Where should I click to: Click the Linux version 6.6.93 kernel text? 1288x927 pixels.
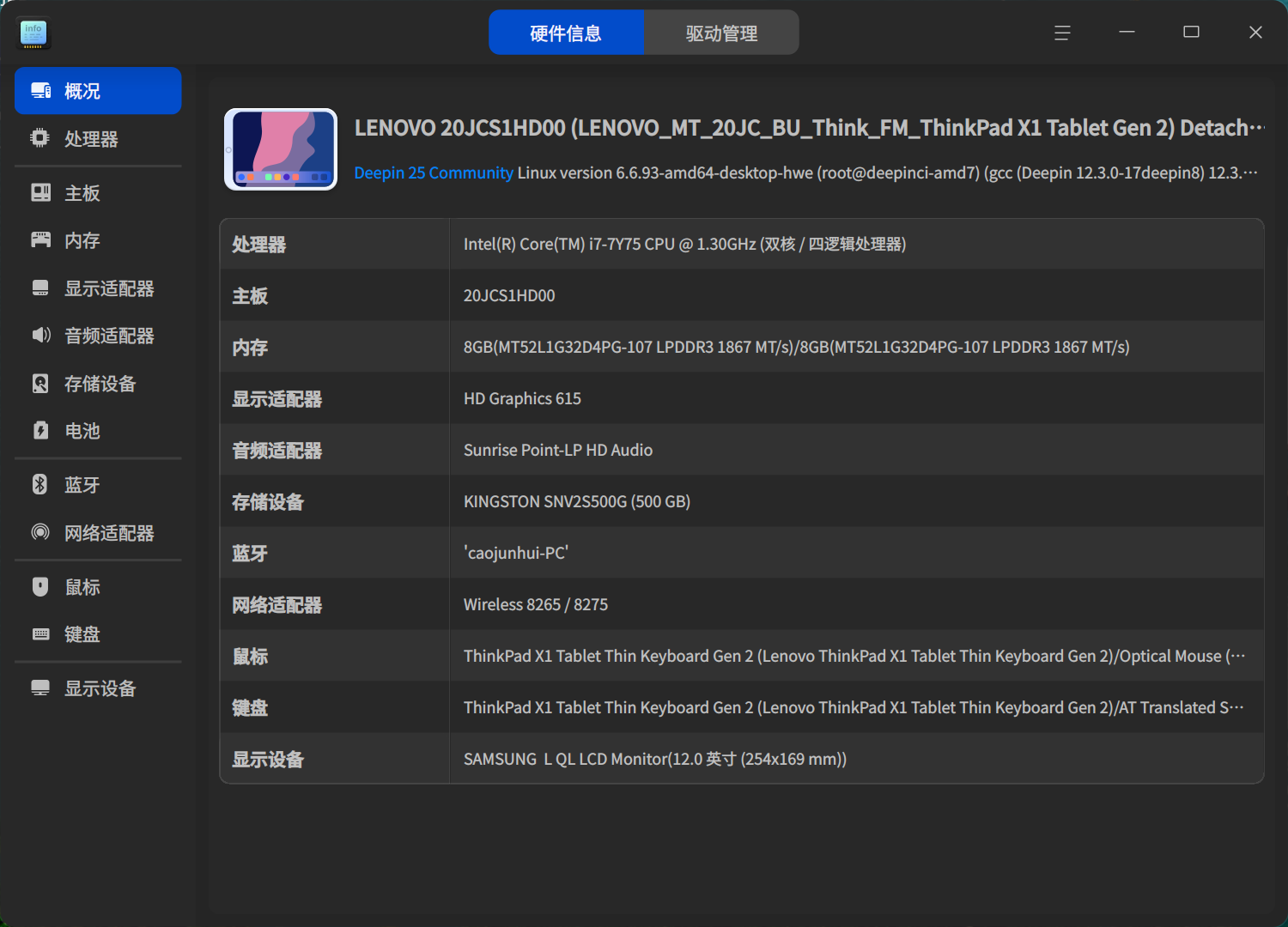click(887, 173)
